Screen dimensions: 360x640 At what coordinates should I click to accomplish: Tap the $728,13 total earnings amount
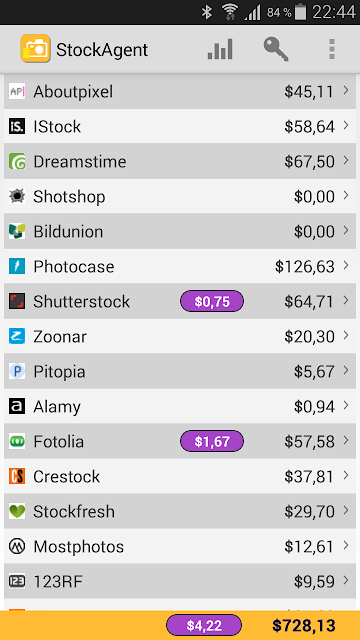pos(304,625)
